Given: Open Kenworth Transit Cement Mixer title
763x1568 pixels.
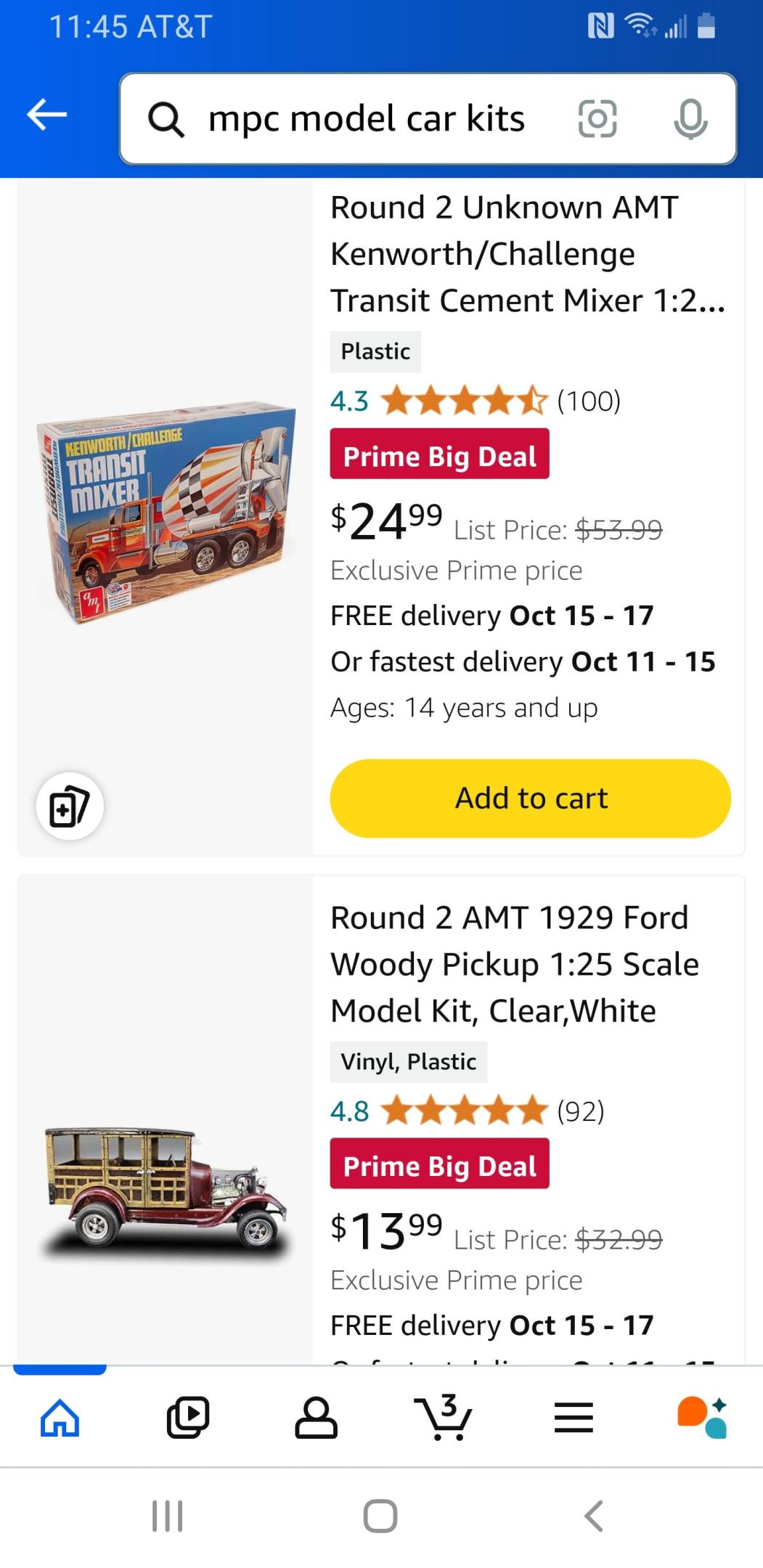Looking at the screenshot, I should click(526, 254).
